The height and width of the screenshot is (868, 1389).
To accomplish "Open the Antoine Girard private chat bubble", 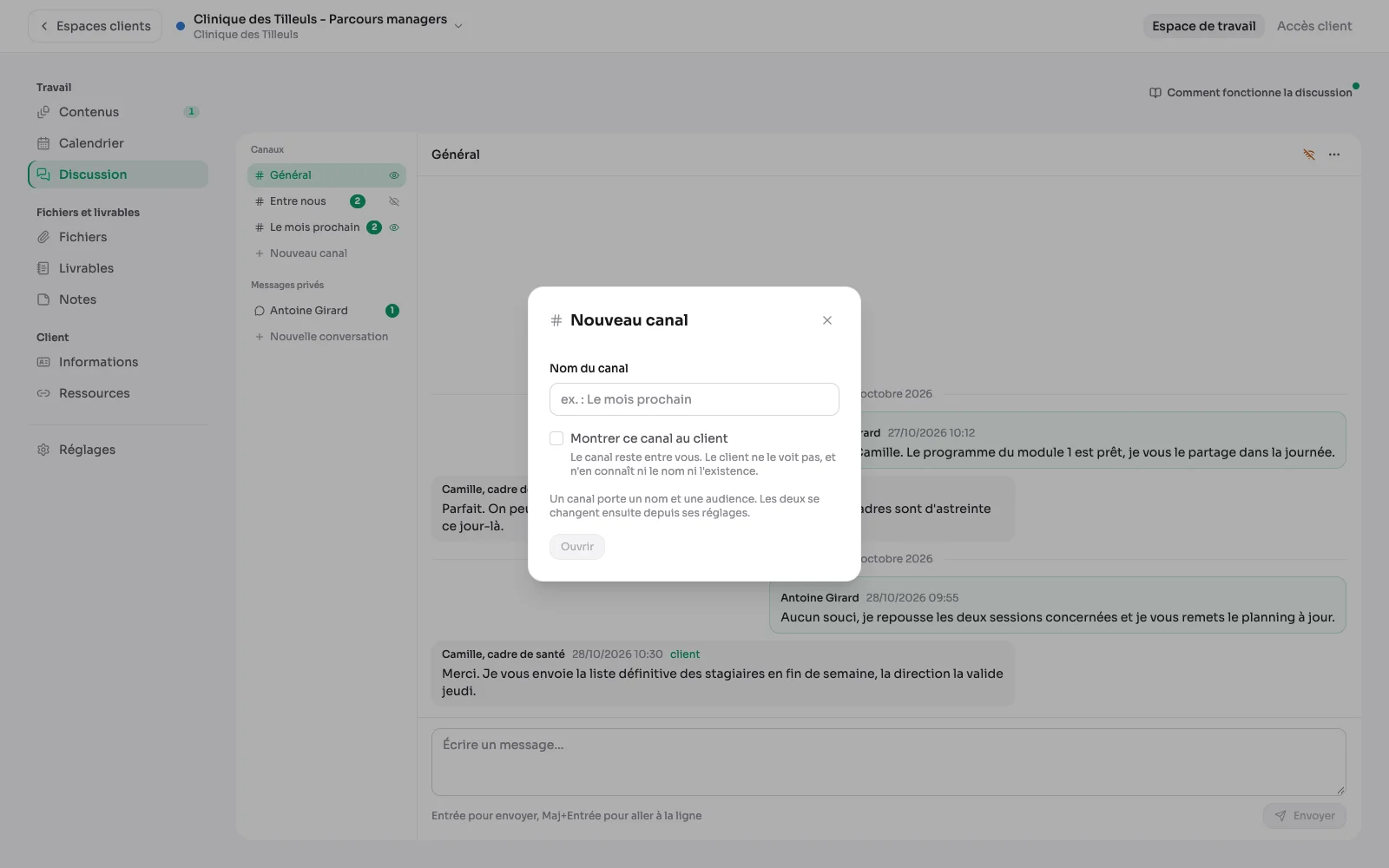I will (x=259, y=311).
